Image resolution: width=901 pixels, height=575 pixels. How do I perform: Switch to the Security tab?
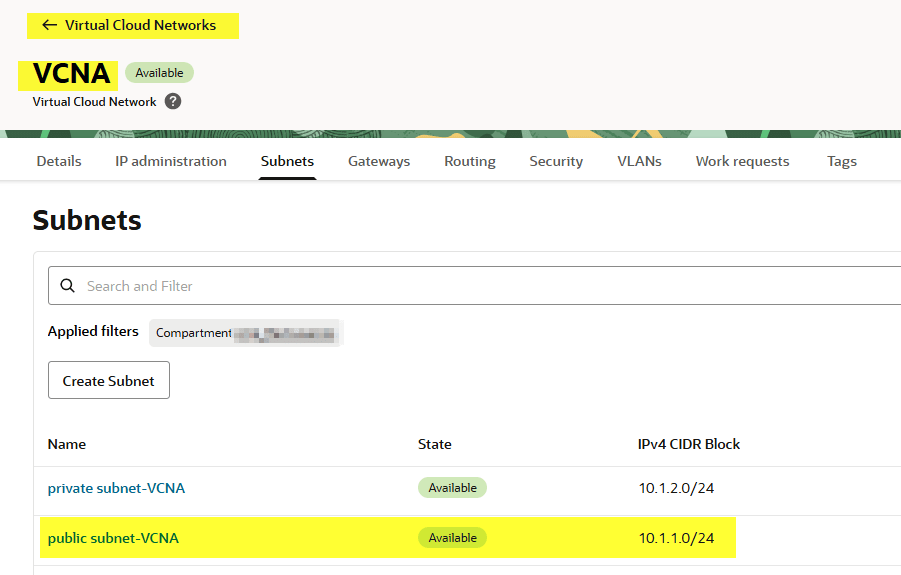pyautogui.click(x=556, y=161)
